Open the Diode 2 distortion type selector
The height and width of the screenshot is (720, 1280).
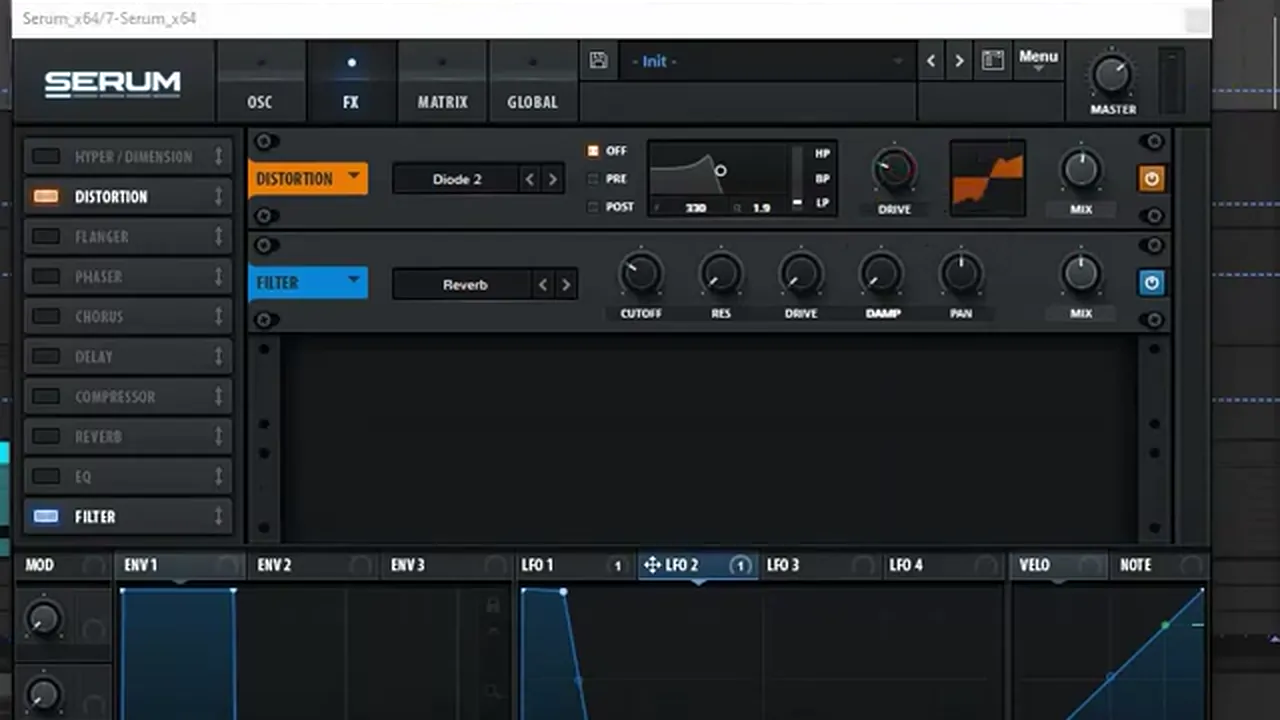pos(457,180)
